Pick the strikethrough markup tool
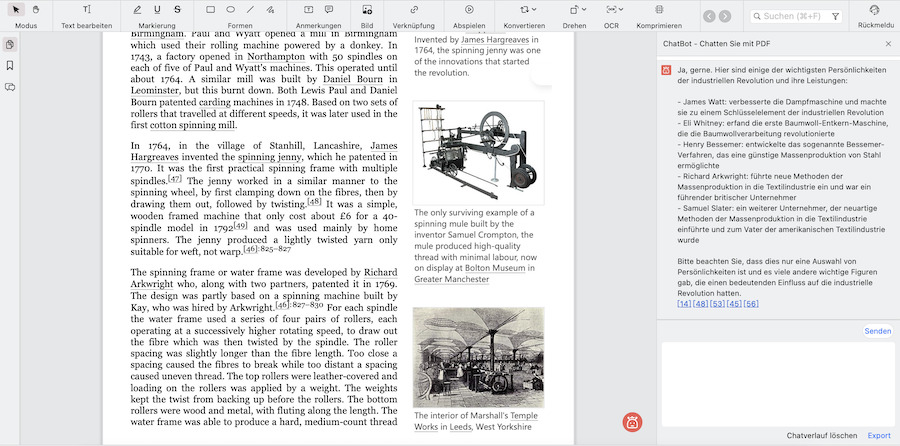The height and width of the screenshot is (446, 900). coord(177,9)
